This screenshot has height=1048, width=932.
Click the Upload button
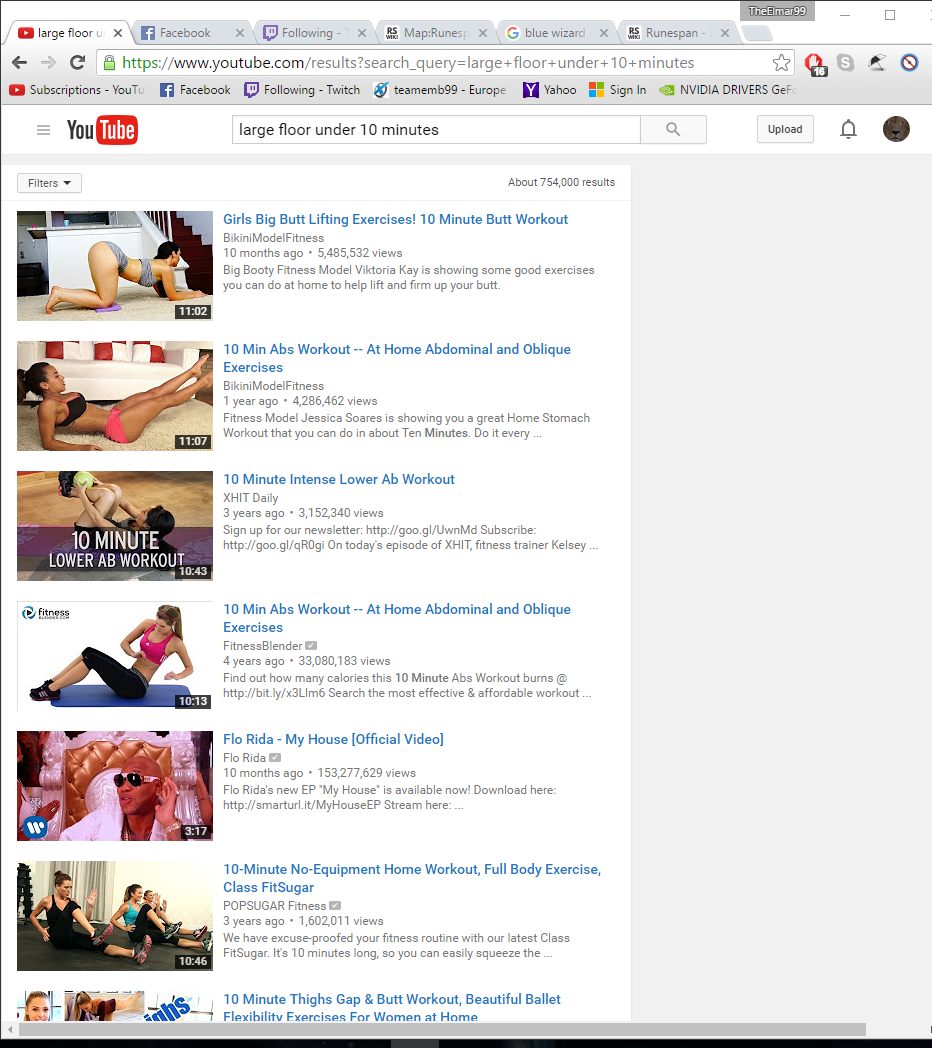coord(785,129)
